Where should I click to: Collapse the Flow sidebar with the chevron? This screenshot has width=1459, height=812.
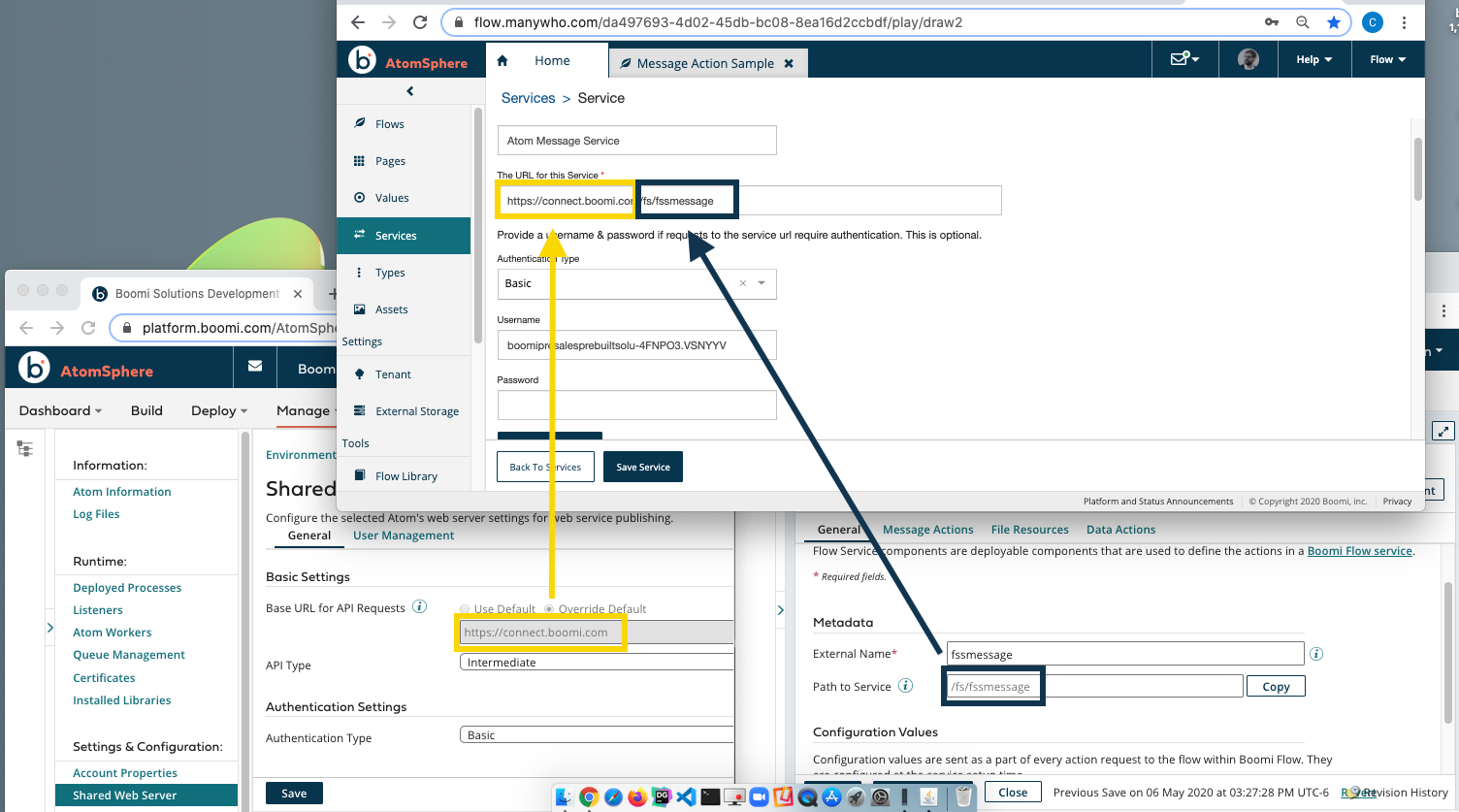[x=410, y=91]
